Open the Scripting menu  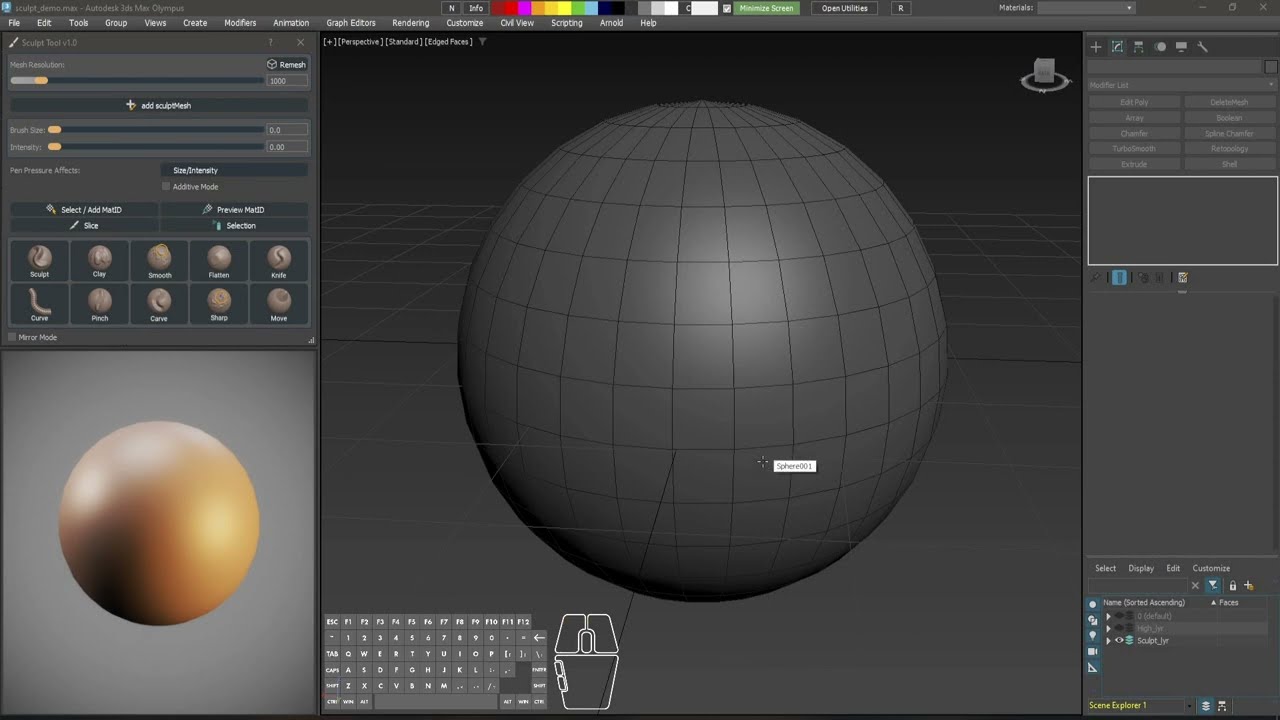(567, 23)
